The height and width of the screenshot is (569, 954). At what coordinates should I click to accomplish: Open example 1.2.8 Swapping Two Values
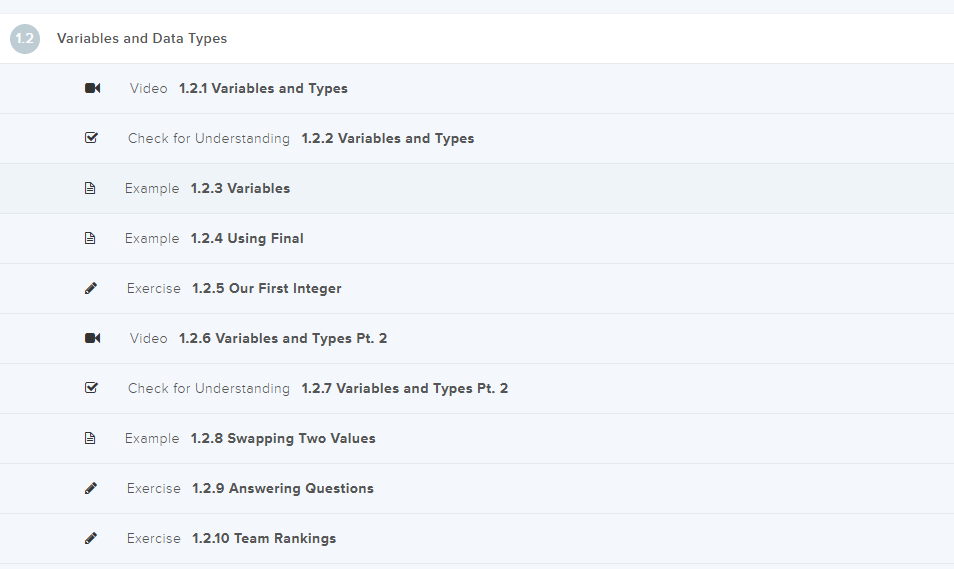point(283,438)
